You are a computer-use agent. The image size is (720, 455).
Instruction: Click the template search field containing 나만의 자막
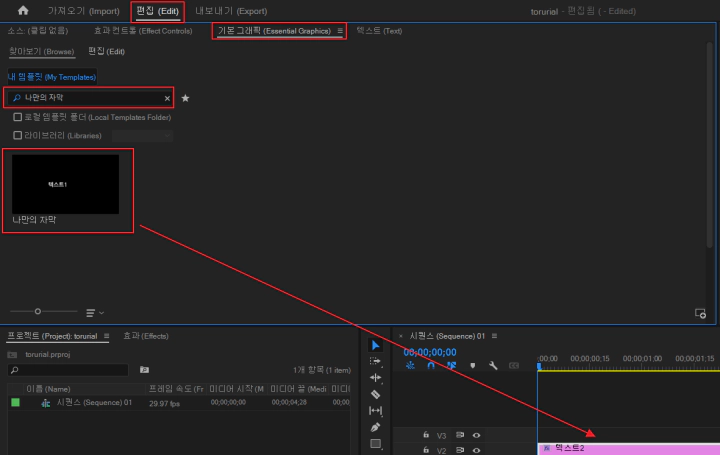89,98
